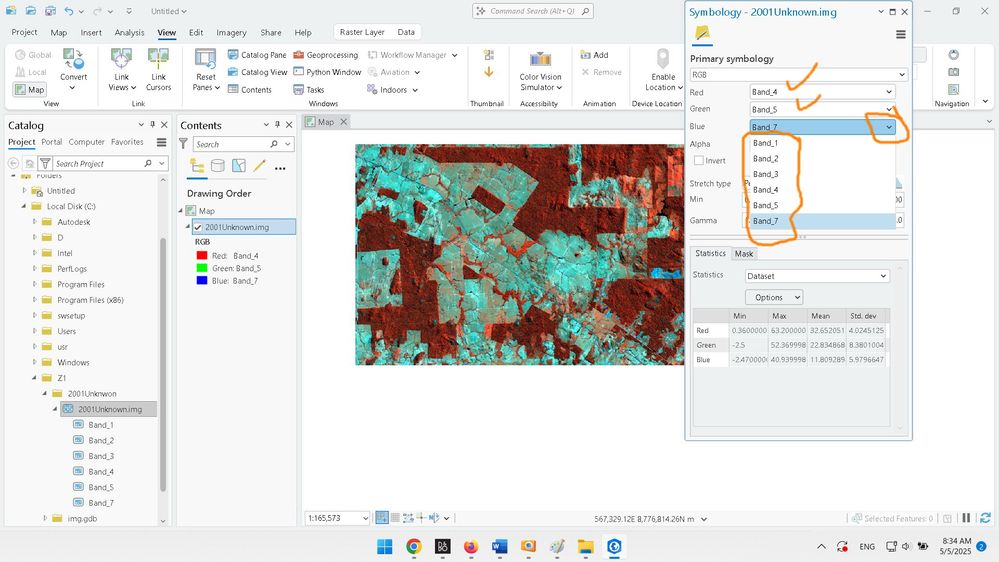999x562 pixels.
Task: Collapse the Map group in Contents
Action: 180,210
